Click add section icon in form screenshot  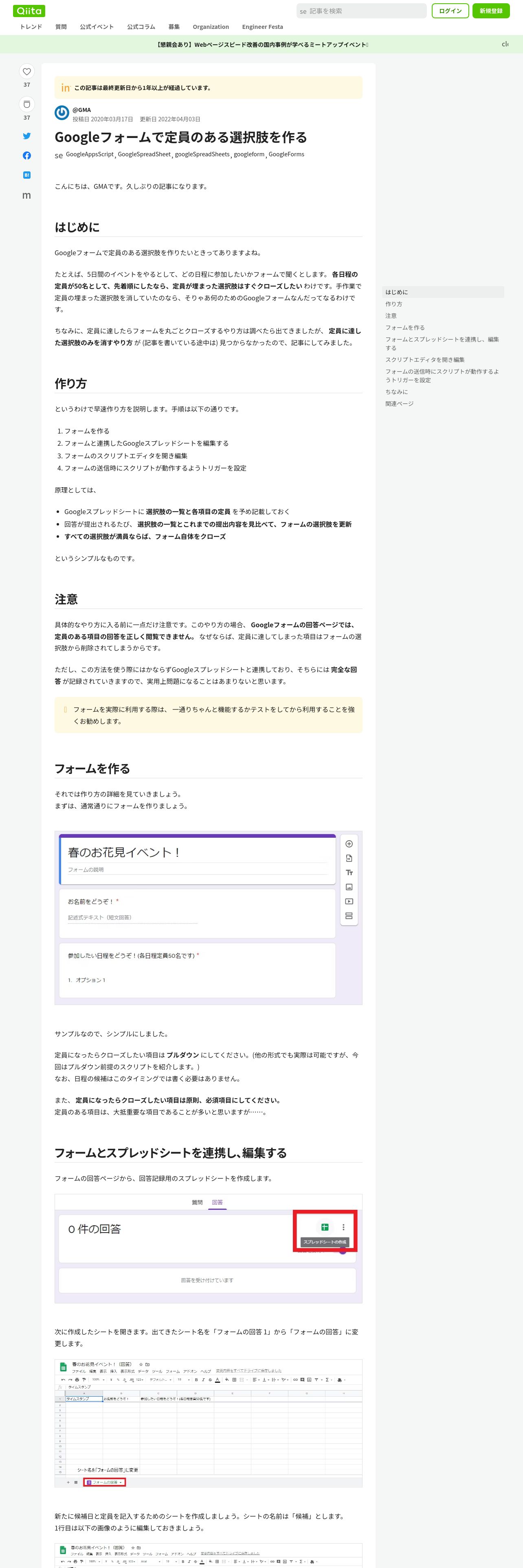click(349, 916)
